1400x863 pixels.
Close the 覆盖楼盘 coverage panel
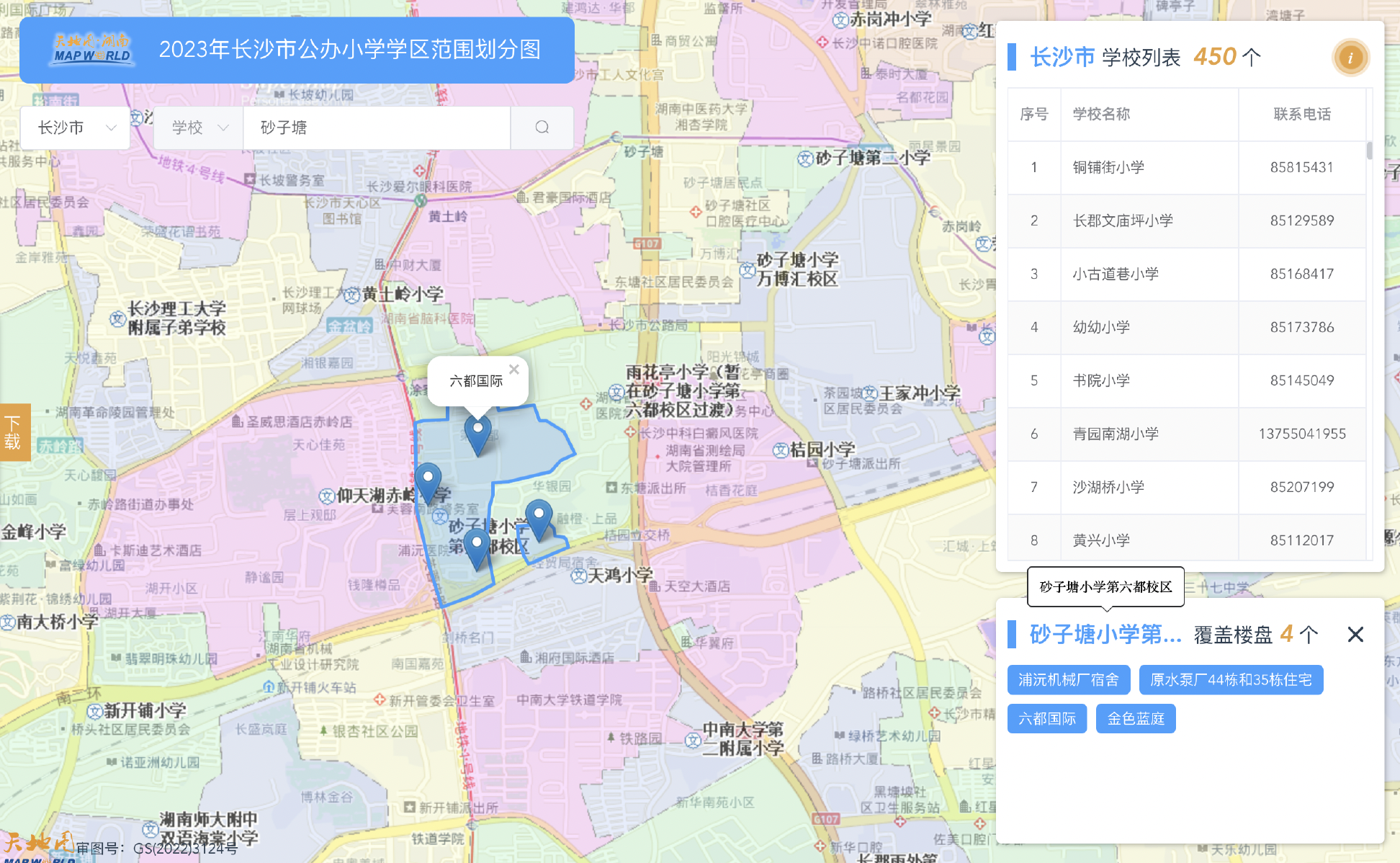pyautogui.click(x=1355, y=635)
